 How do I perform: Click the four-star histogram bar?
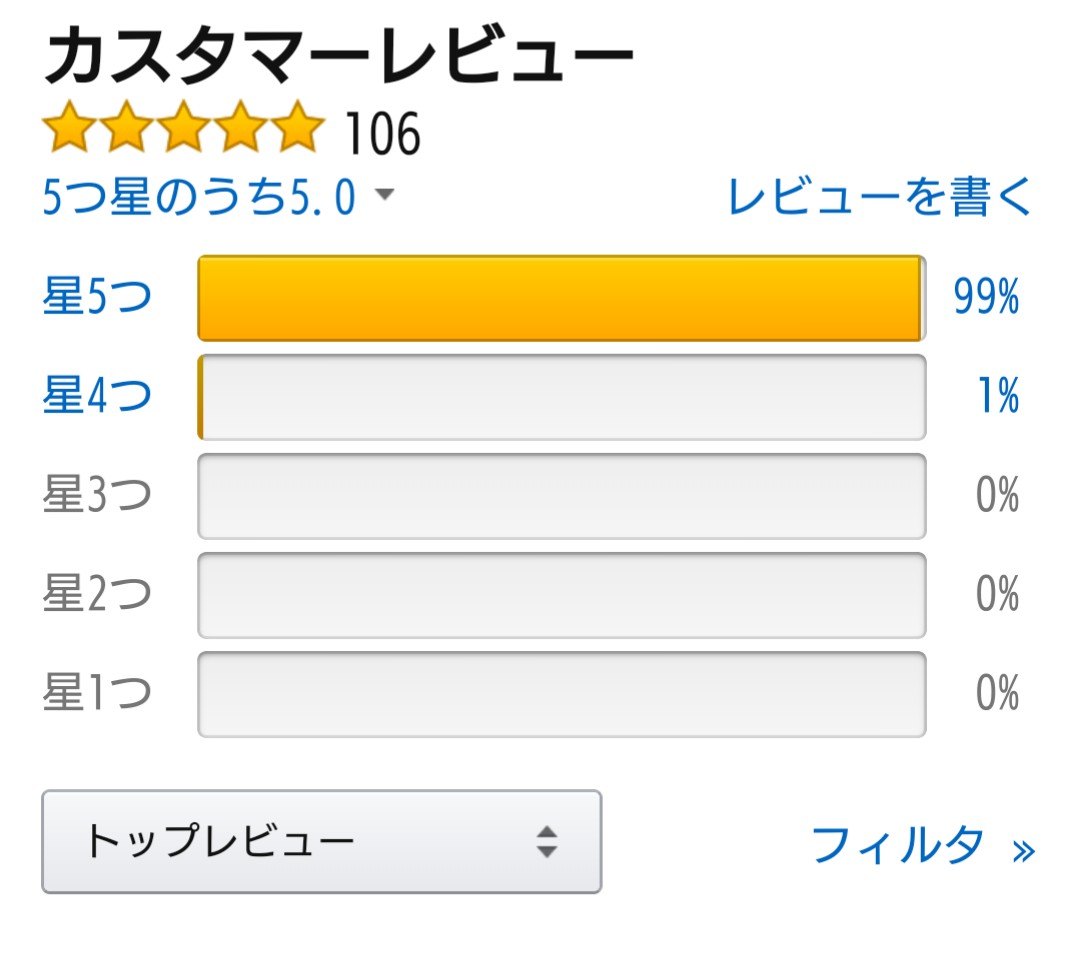tap(561, 397)
